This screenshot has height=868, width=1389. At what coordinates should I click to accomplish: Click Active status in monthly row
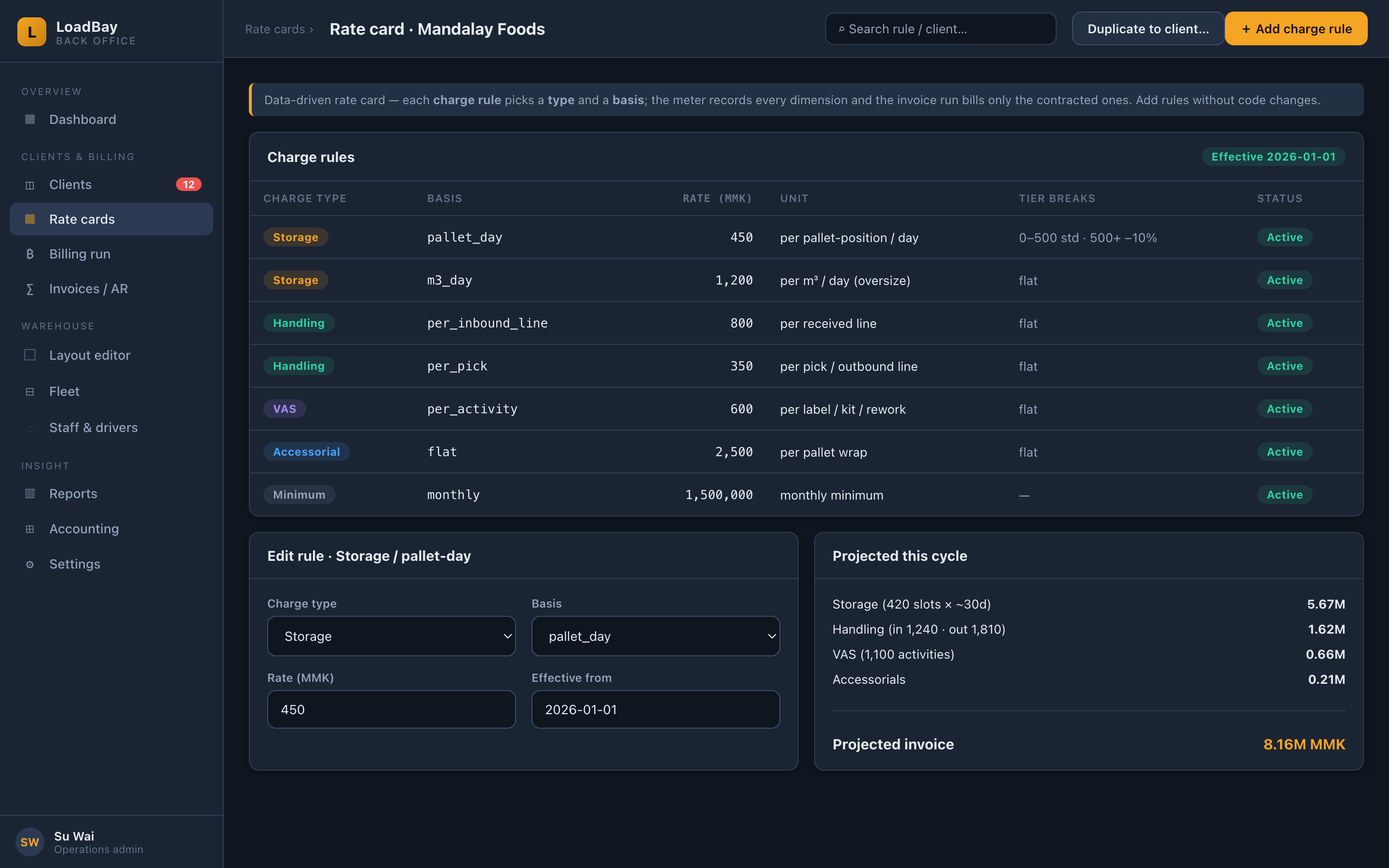coord(1284,495)
